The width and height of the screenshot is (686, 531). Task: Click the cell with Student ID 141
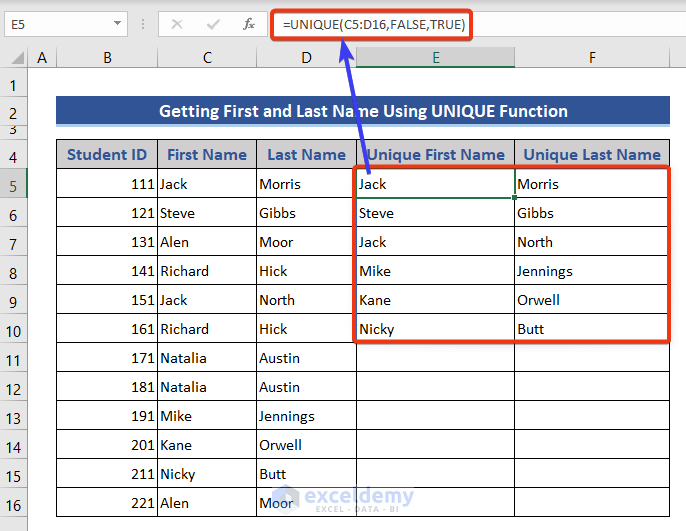pyautogui.click(x=107, y=271)
